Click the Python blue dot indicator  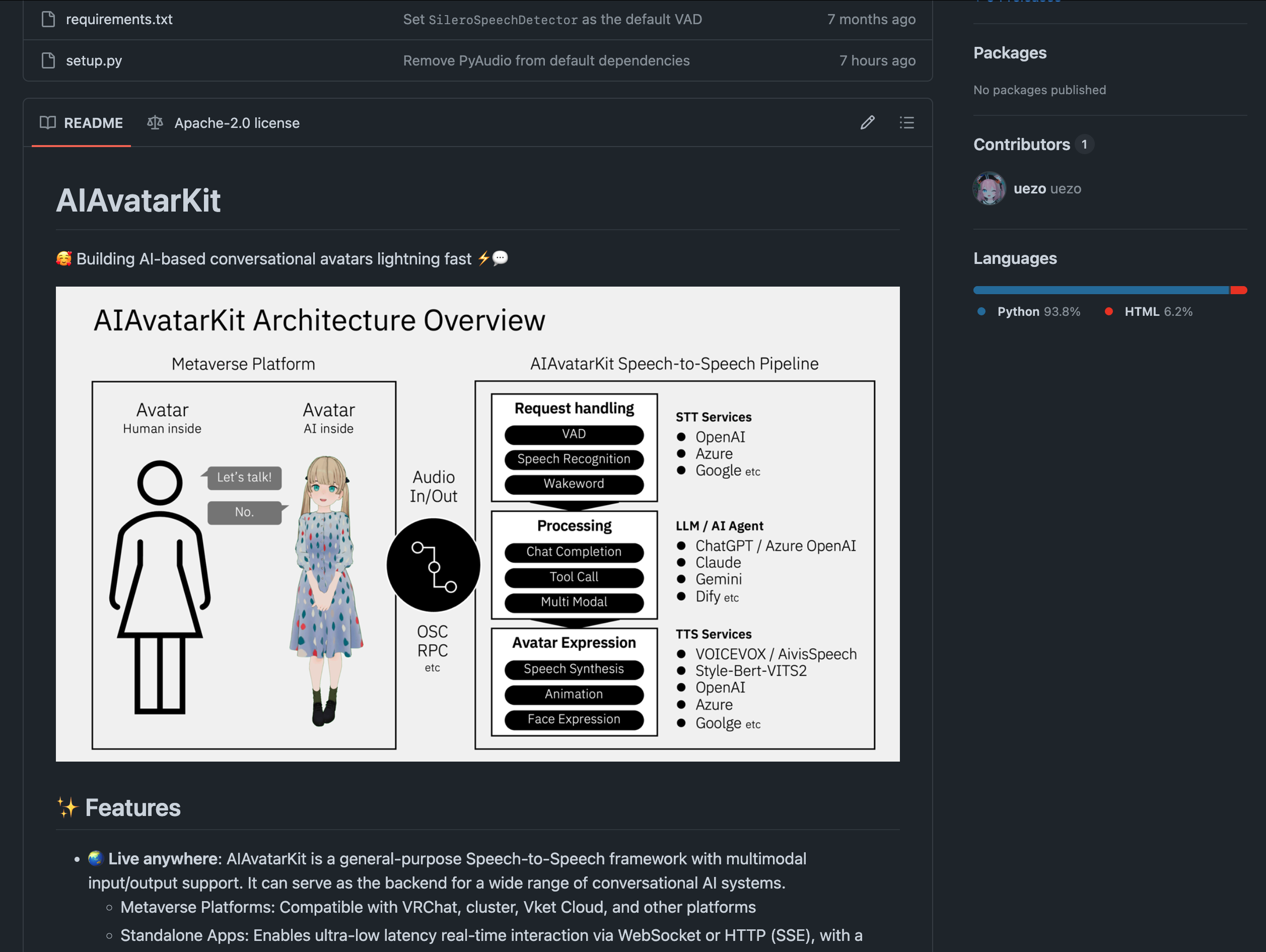tap(981, 311)
